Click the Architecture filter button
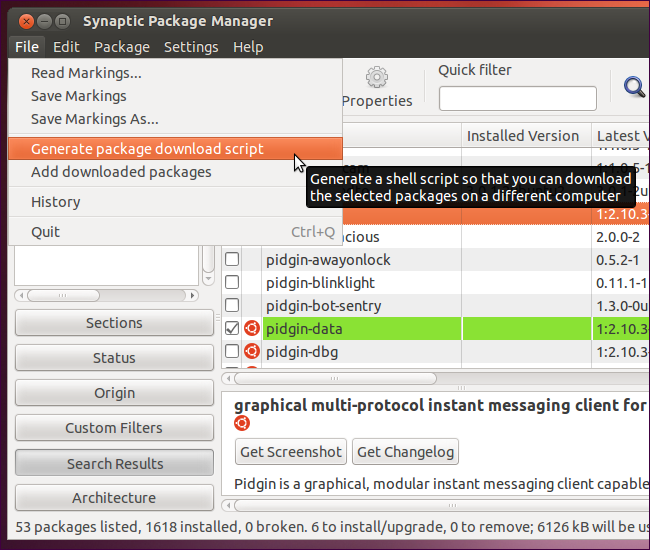The height and width of the screenshot is (550, 650). (114, 498)
